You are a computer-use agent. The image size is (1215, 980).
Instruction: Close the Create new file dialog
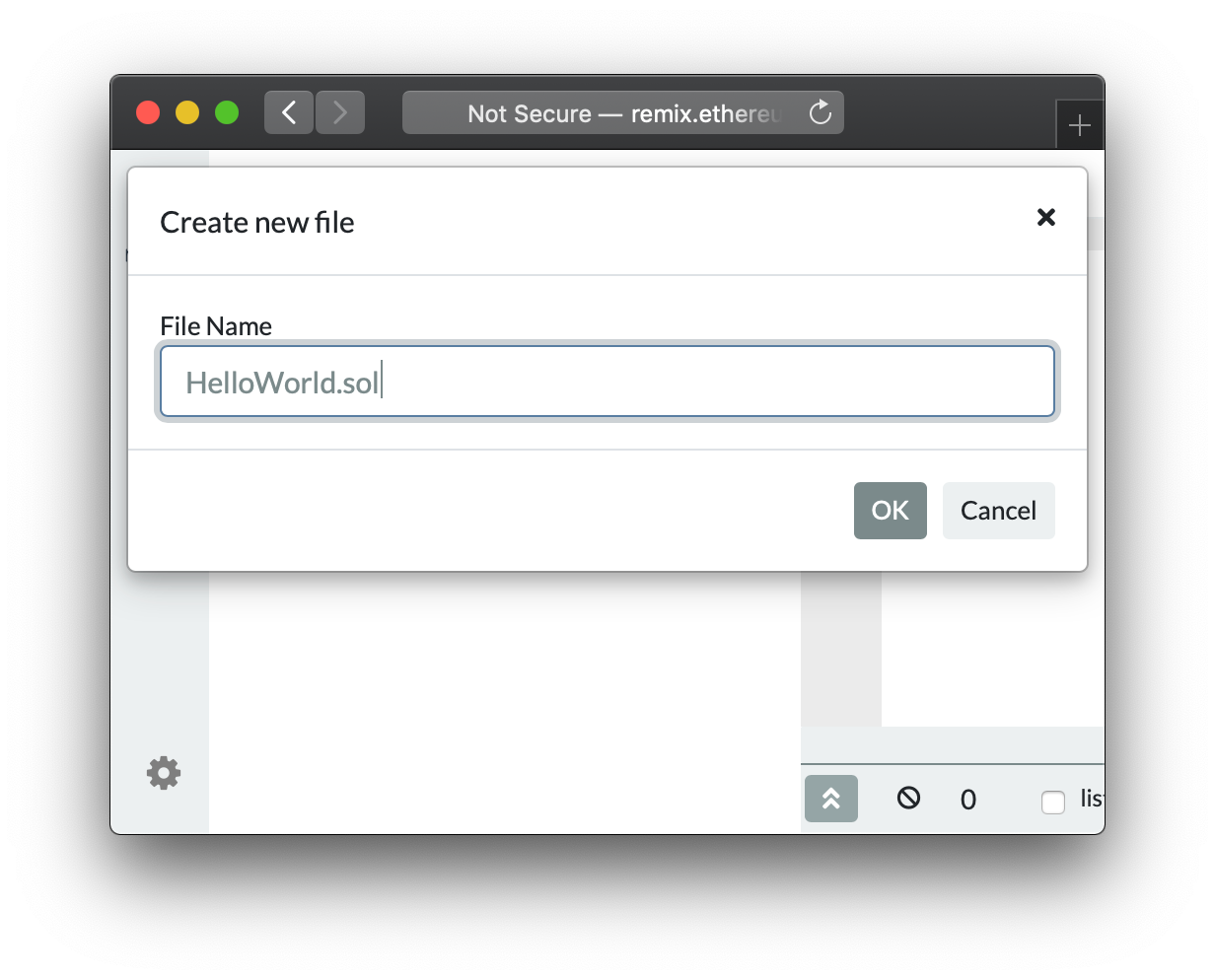[x=1046, y=217]
